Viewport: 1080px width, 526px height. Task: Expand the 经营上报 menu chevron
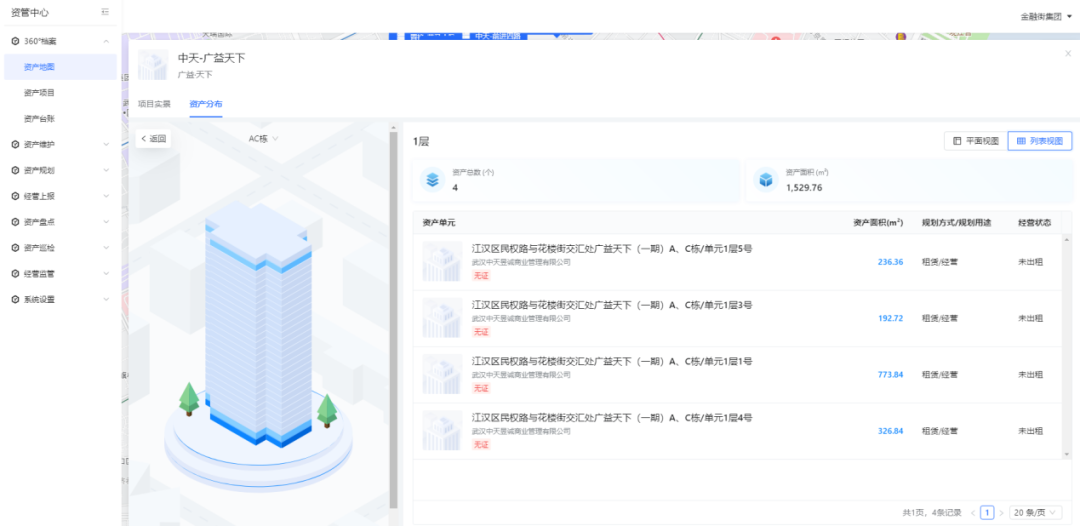tap(106, 196)
